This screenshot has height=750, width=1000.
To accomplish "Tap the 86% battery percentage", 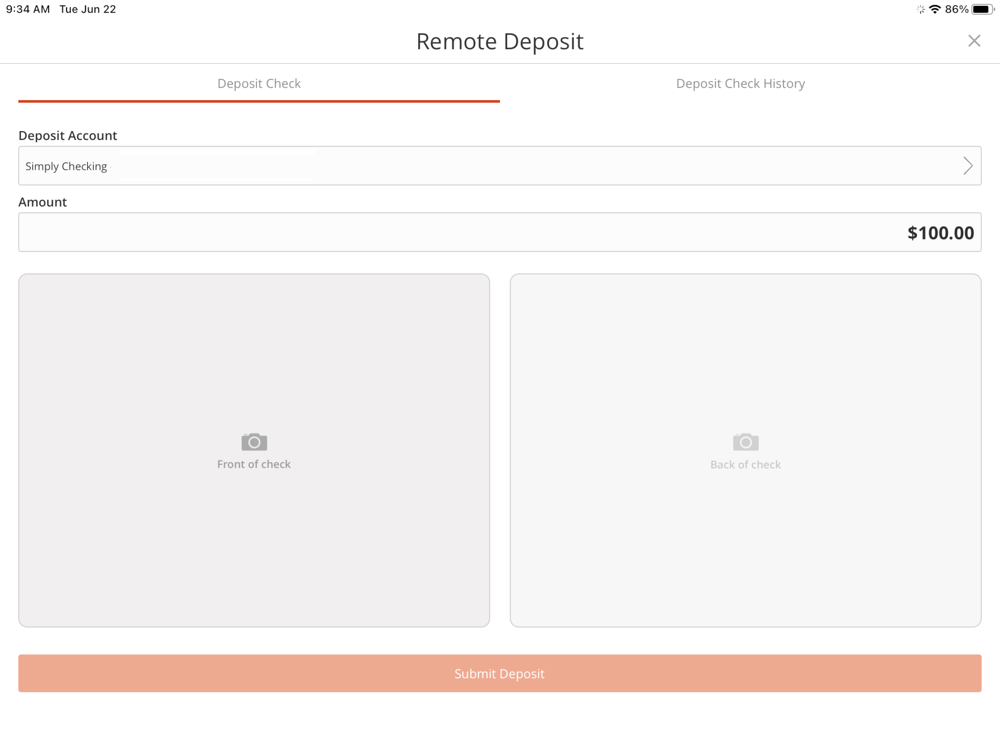I will point(957,9).
